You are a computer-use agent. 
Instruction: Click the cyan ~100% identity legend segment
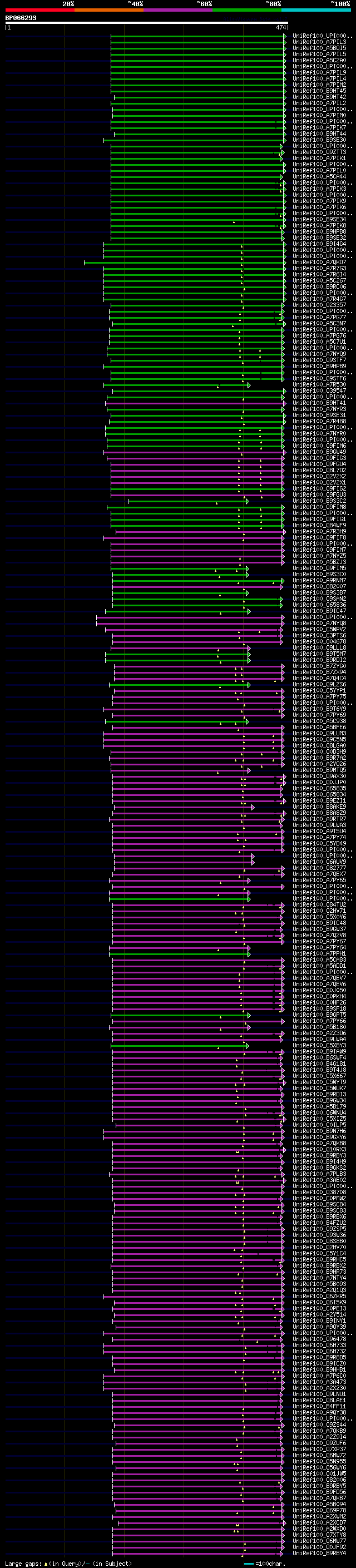316,10
